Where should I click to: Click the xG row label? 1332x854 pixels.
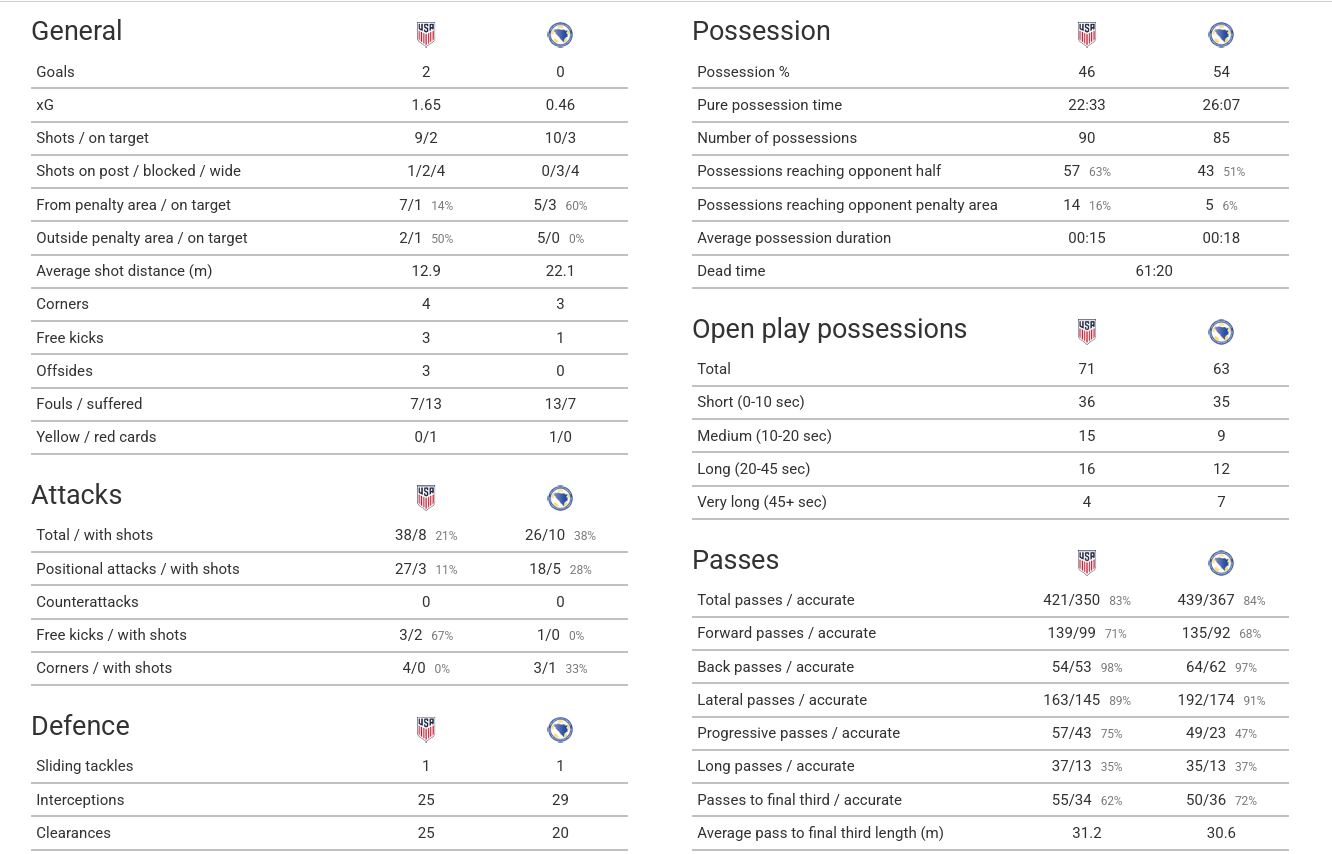pos(46,105)
